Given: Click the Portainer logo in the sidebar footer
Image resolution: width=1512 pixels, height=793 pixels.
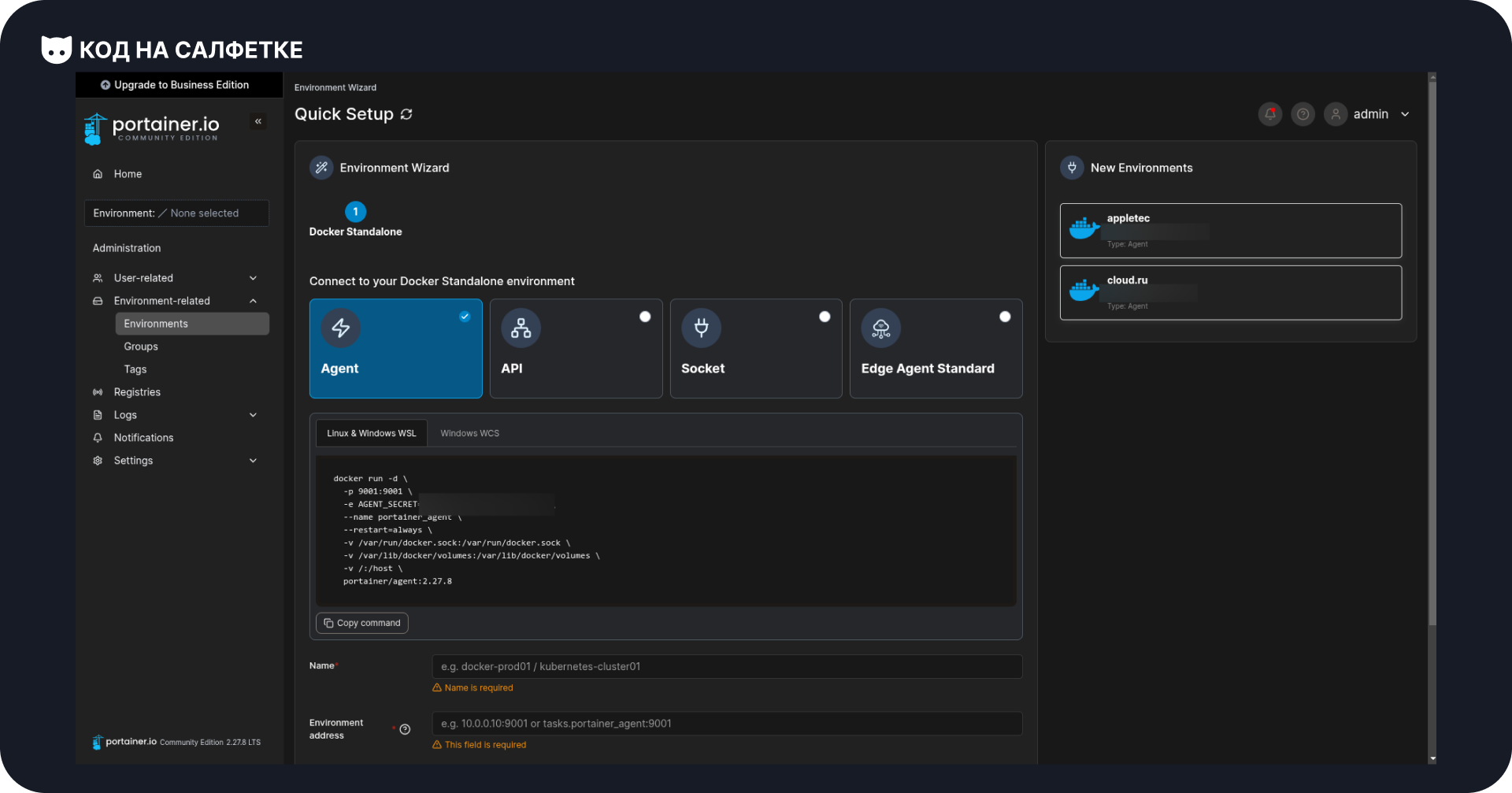Looking at the screenshot, I should (x=124, y=742).
